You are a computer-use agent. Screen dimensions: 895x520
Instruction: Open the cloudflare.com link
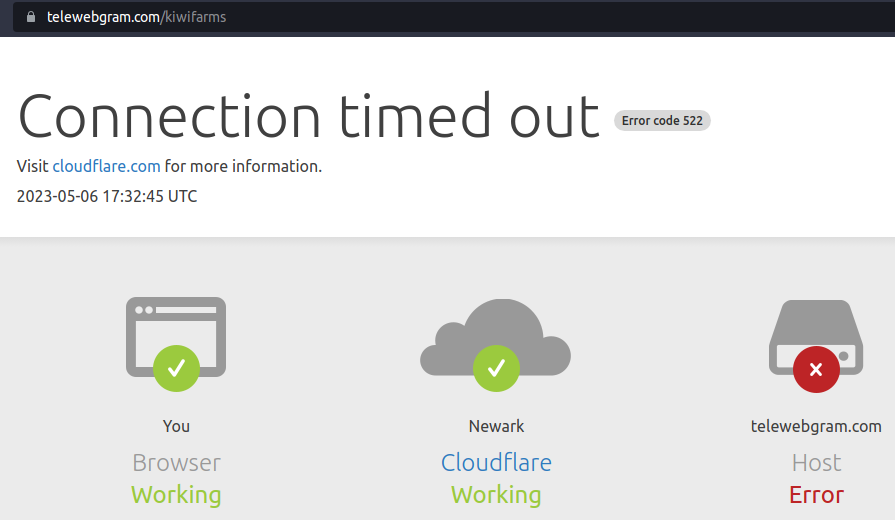tap(106, 166)
